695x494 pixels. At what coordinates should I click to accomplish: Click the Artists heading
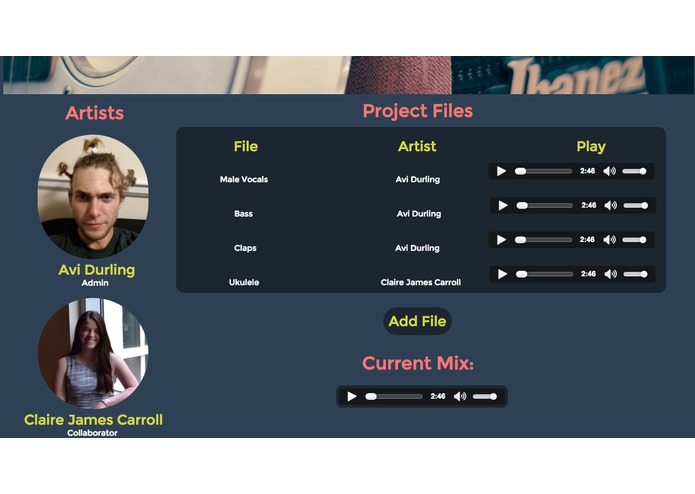[94, 113]
